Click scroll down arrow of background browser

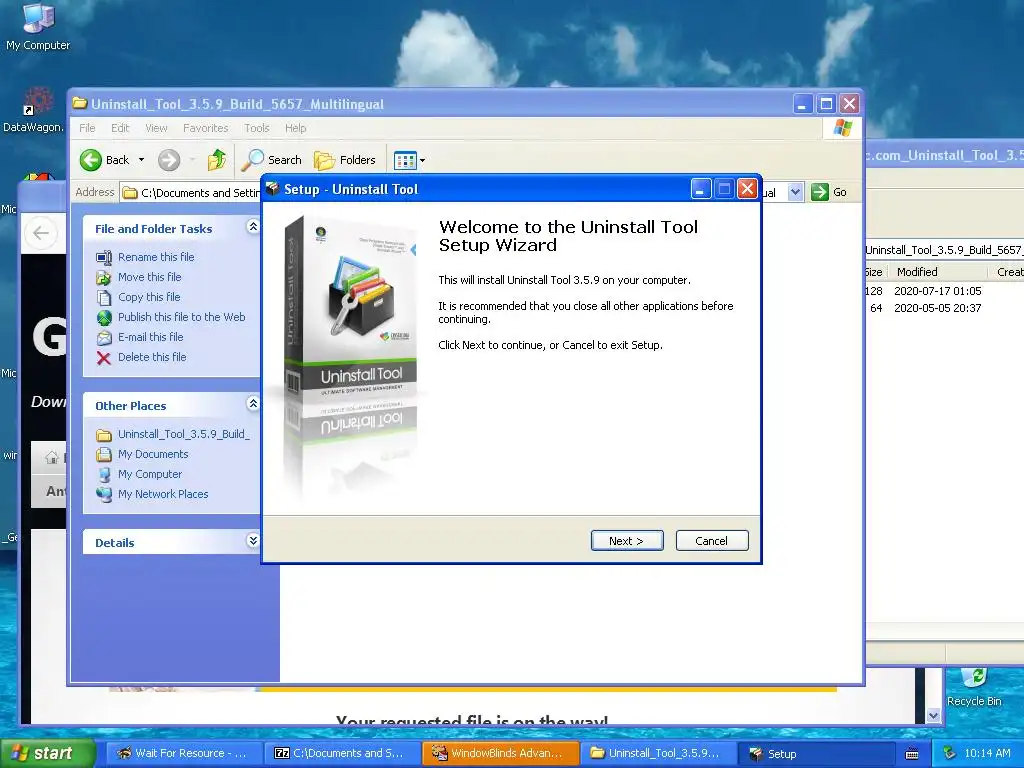[934, 715]
